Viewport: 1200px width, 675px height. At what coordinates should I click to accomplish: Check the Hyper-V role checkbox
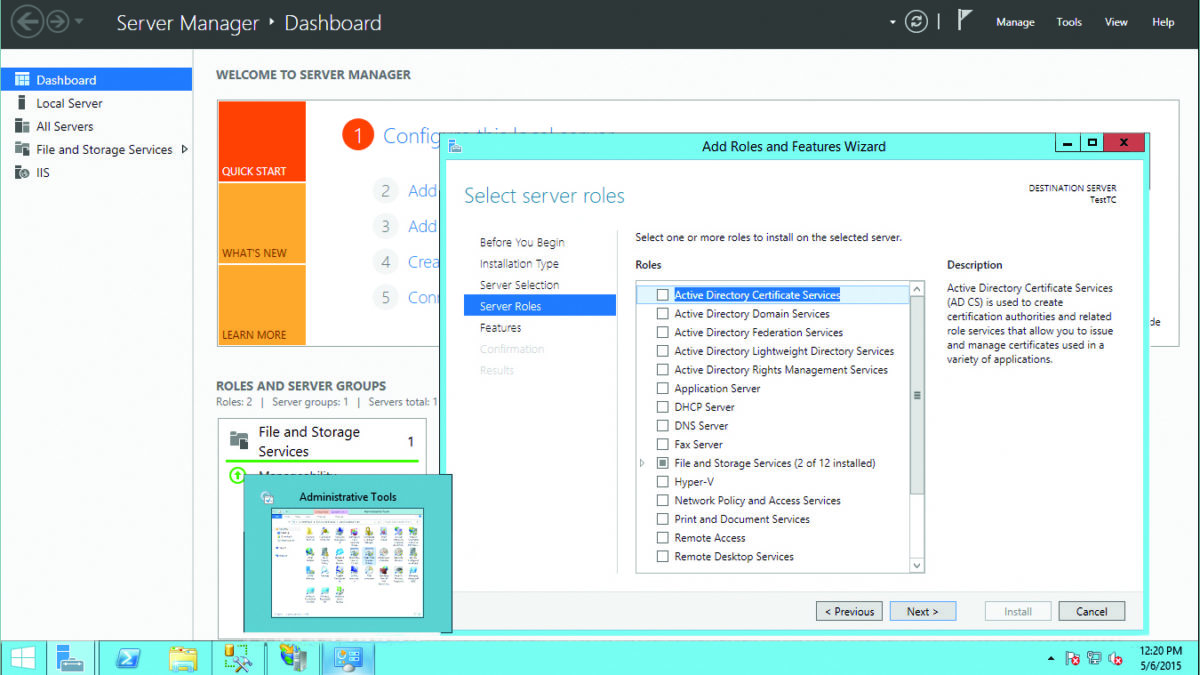(x=662, y=481)
